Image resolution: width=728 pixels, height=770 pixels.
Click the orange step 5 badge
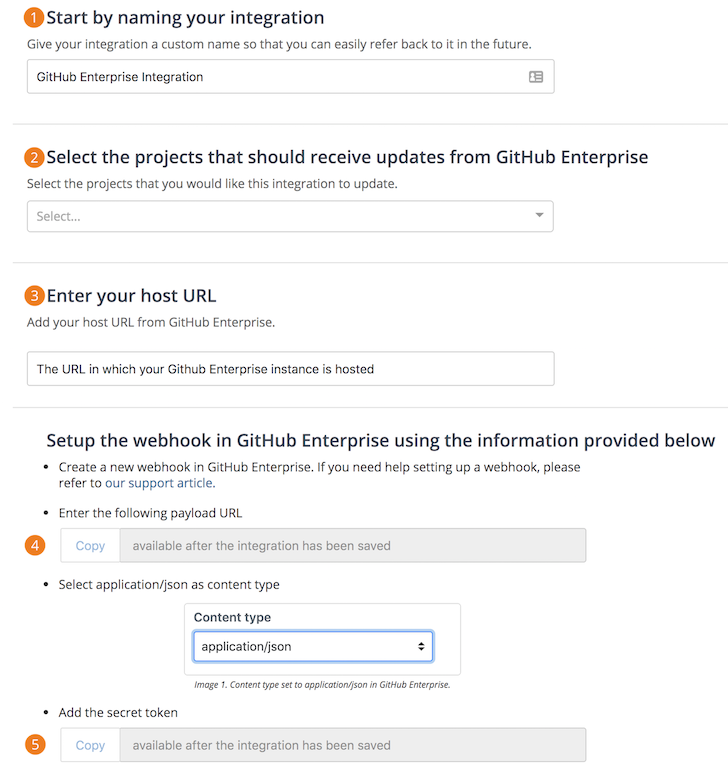(35, 745)
